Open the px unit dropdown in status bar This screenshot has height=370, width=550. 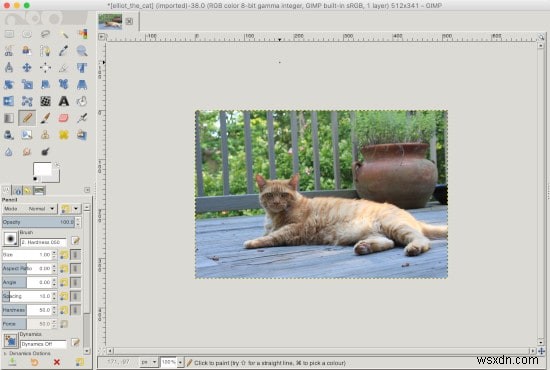pos(149,362)
